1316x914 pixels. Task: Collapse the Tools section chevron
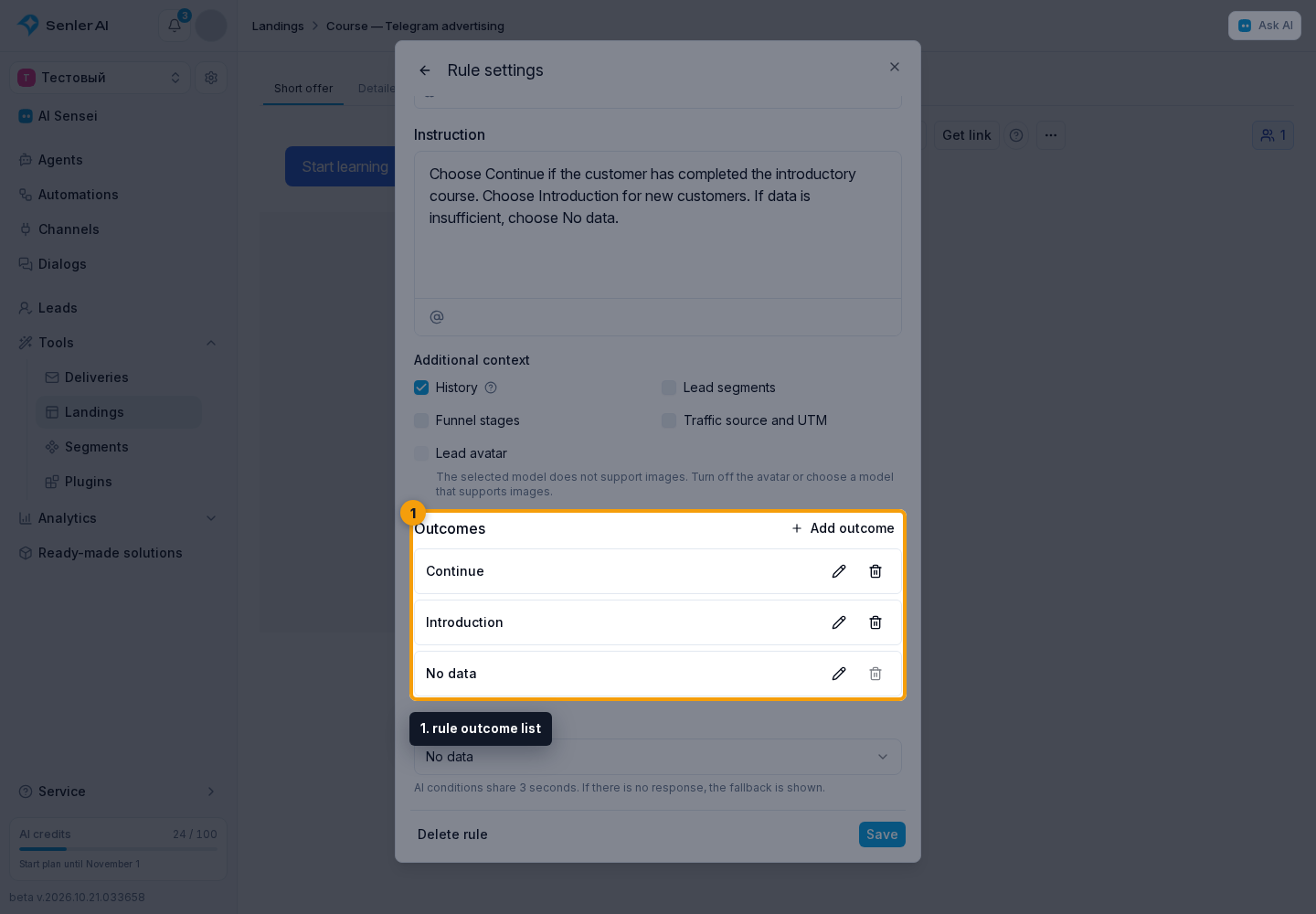coord(211,343)
